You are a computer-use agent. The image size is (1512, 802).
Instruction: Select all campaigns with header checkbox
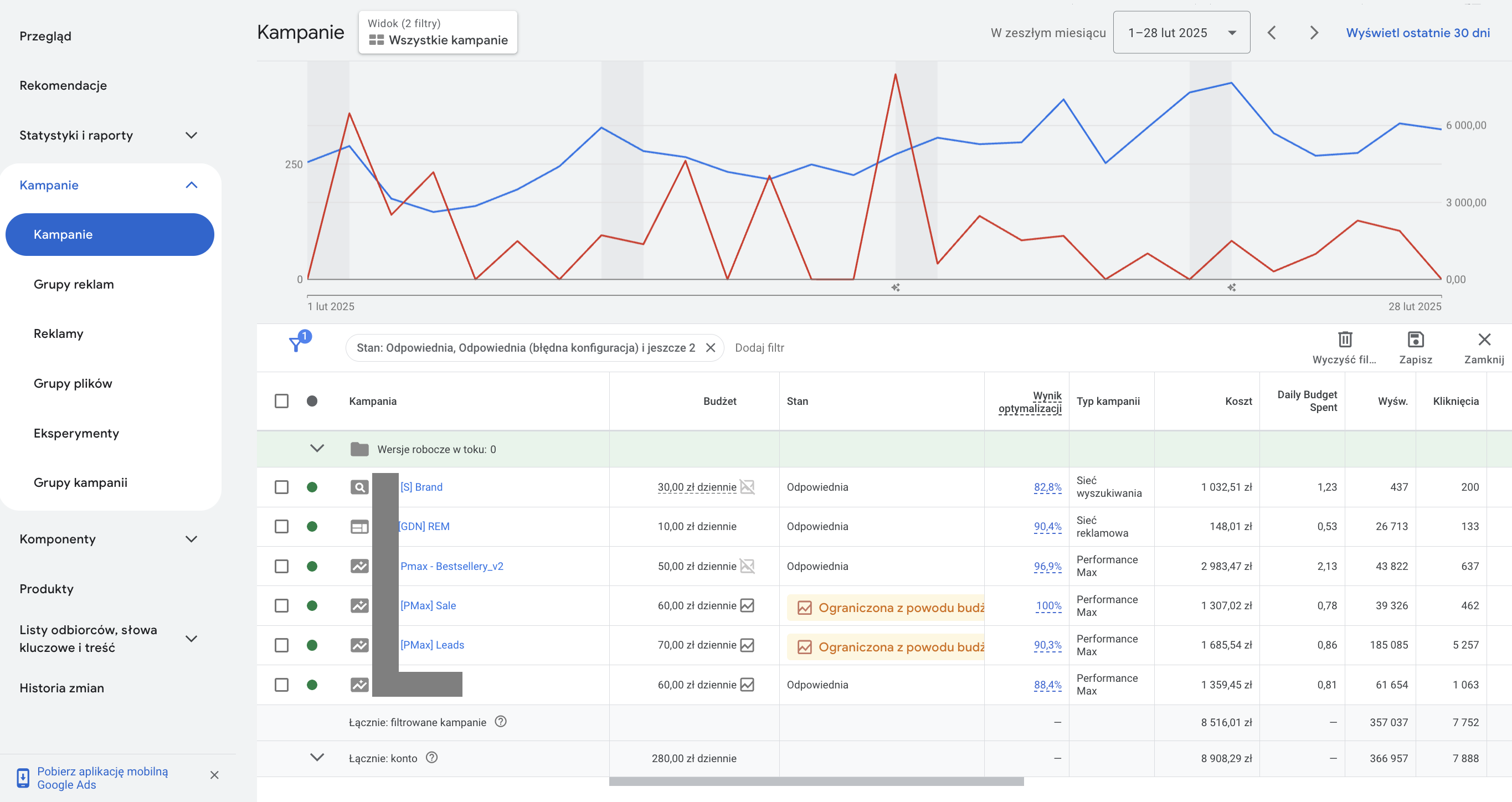(x=282, y=401)
